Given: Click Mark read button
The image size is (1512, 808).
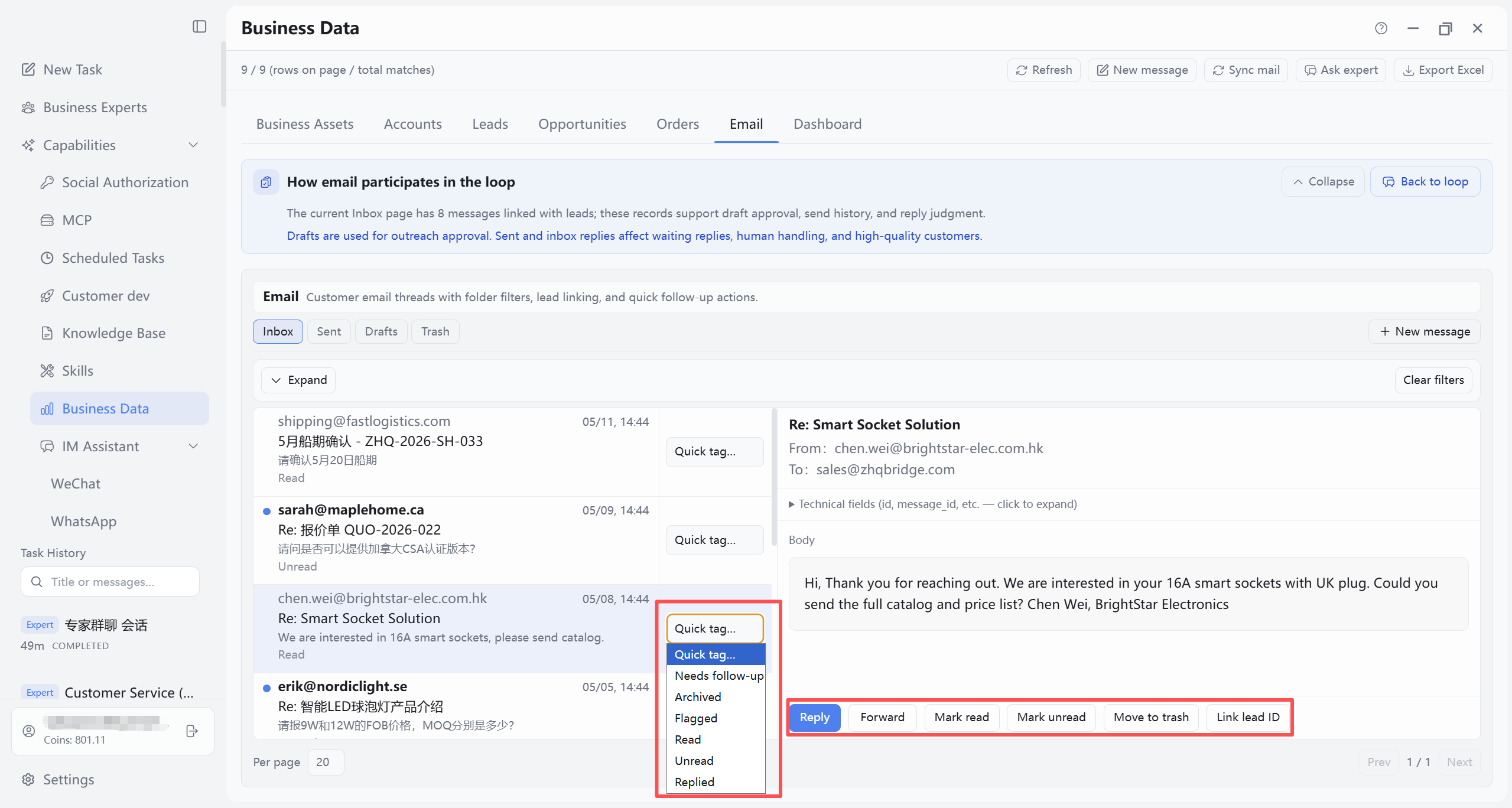Looking at the screenshot, I should tap(962, 718).
